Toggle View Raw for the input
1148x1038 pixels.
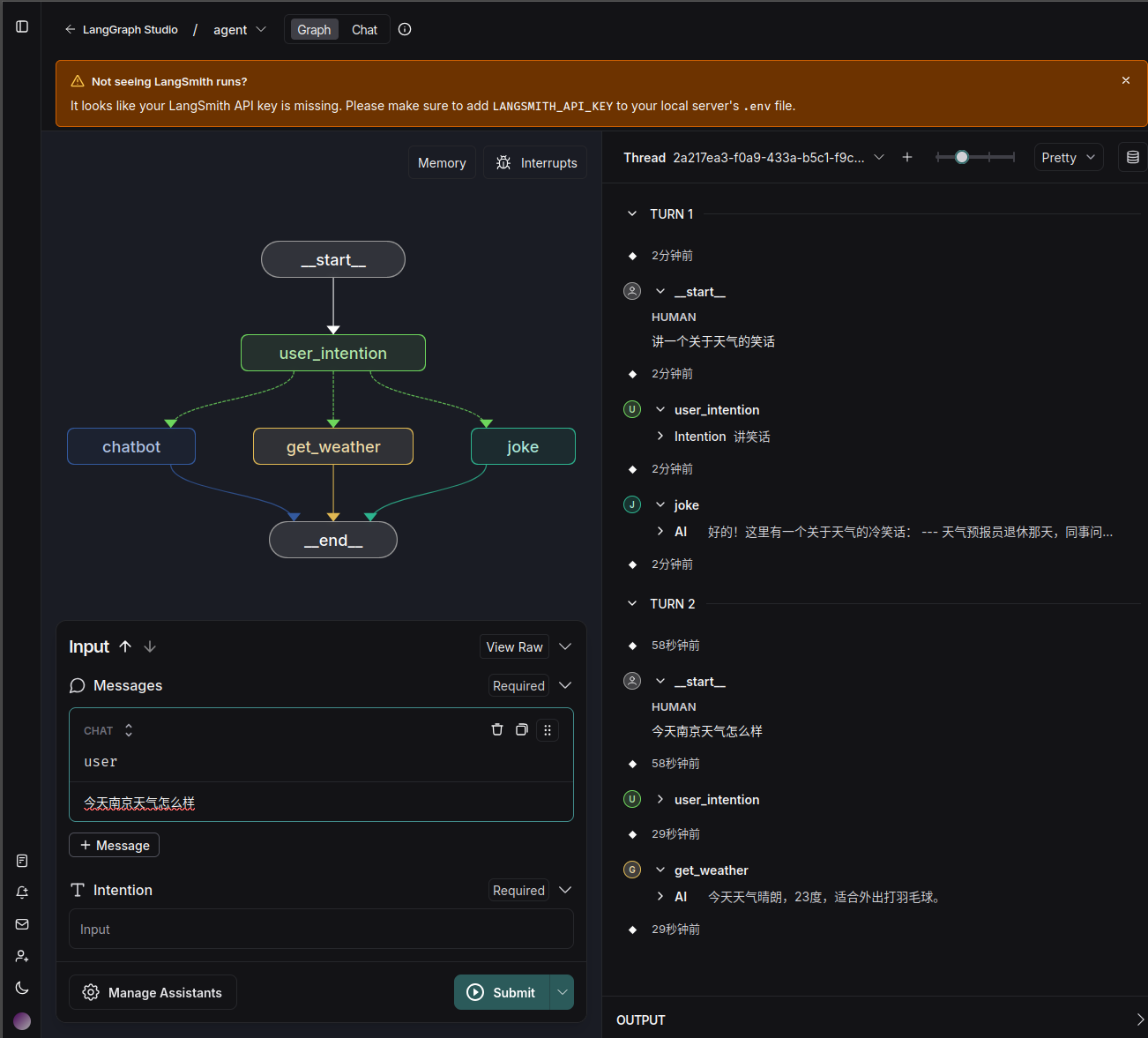[514, 646]
